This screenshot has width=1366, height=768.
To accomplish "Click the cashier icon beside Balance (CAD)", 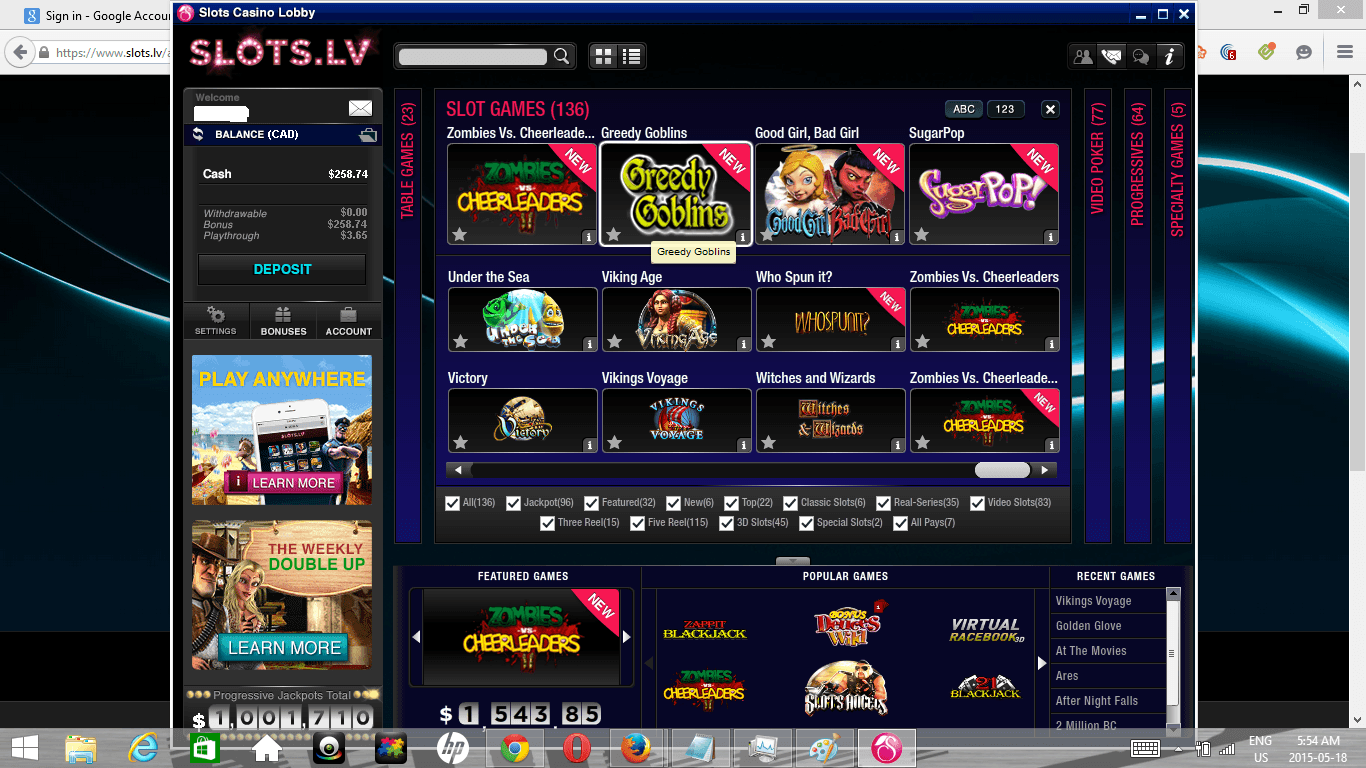I will pyautogui.click(x=367, y=134).
